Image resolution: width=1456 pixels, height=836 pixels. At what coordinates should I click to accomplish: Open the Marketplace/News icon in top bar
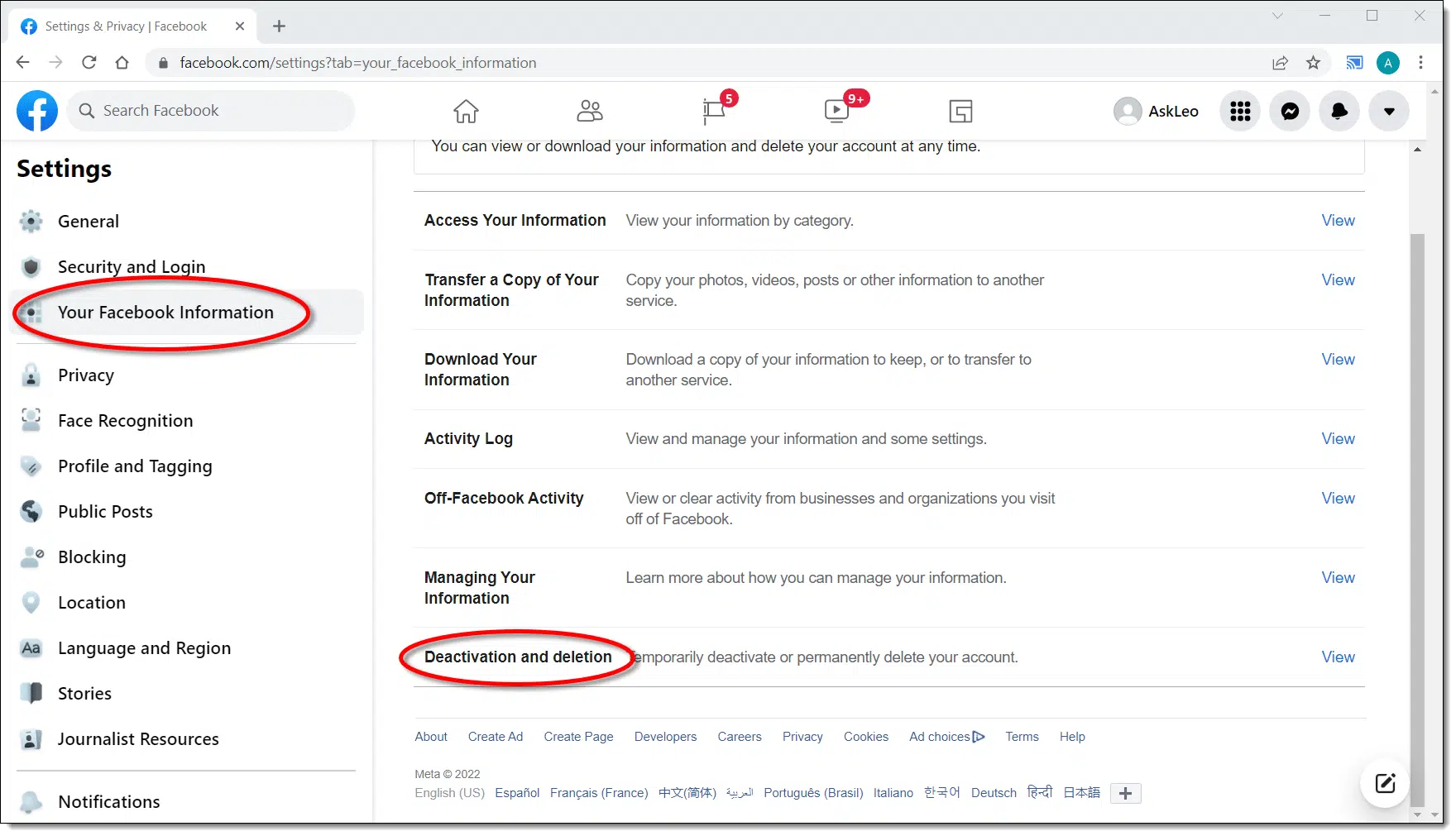tap(960, 111)
